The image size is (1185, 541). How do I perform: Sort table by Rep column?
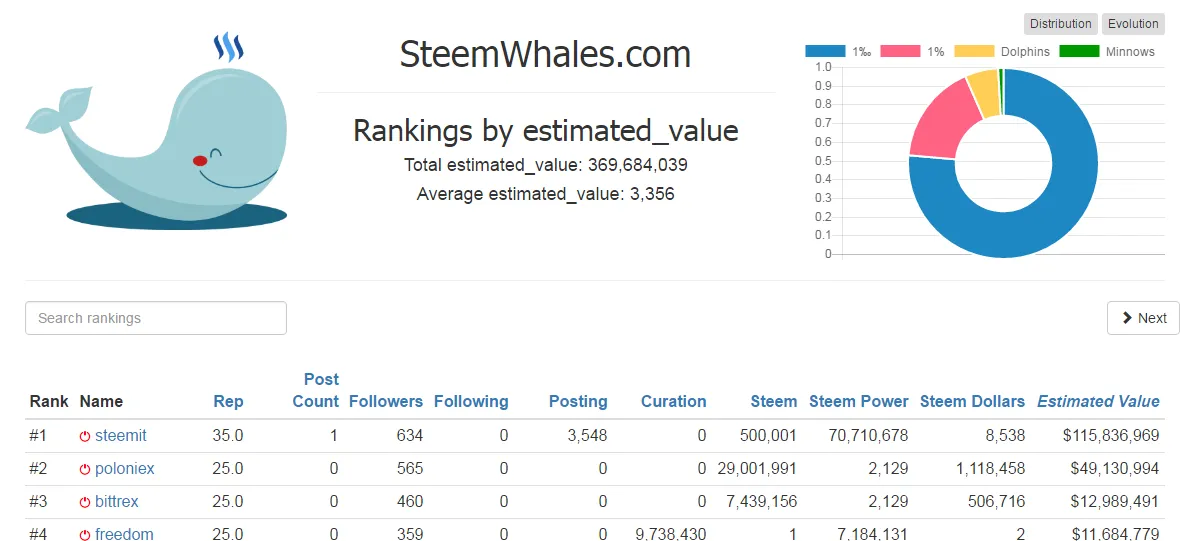click(228, 402)
